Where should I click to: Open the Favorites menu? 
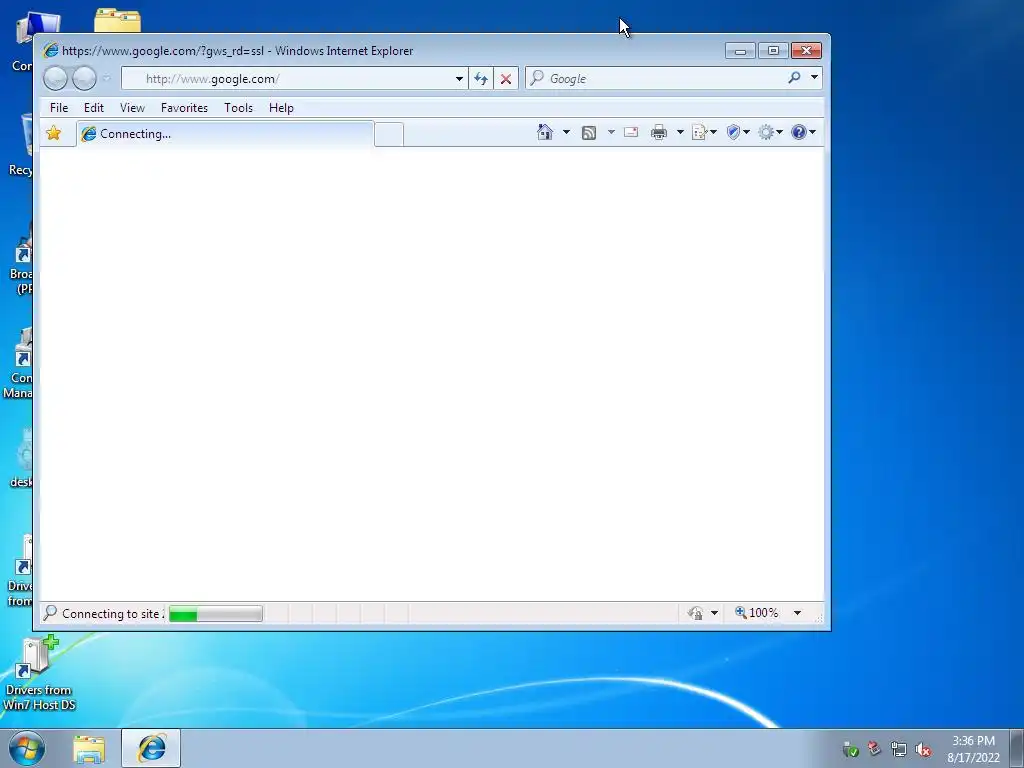tap(184, 108)
